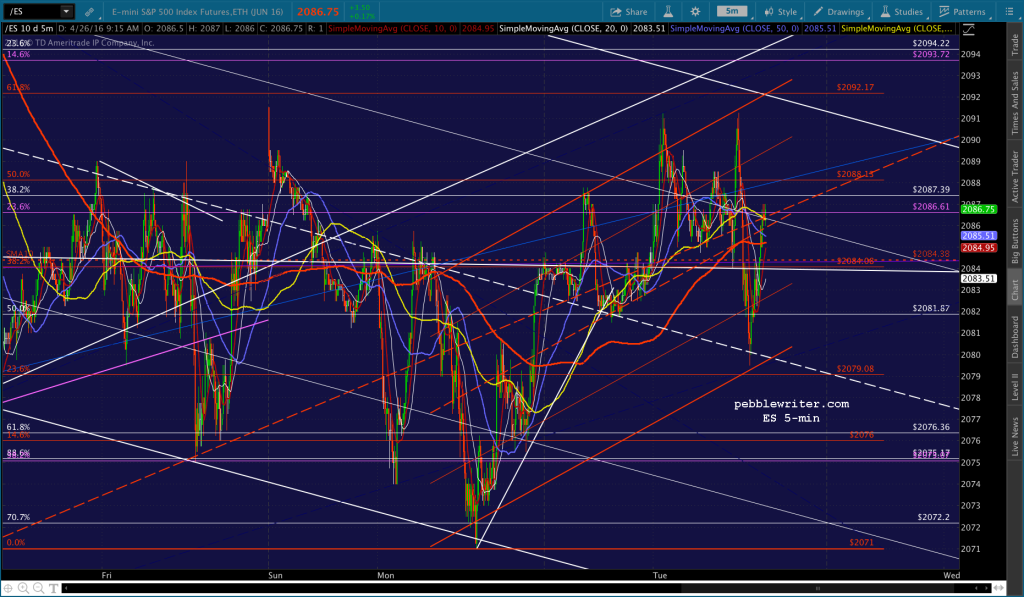Open the Patterns menu

[962, 12]
